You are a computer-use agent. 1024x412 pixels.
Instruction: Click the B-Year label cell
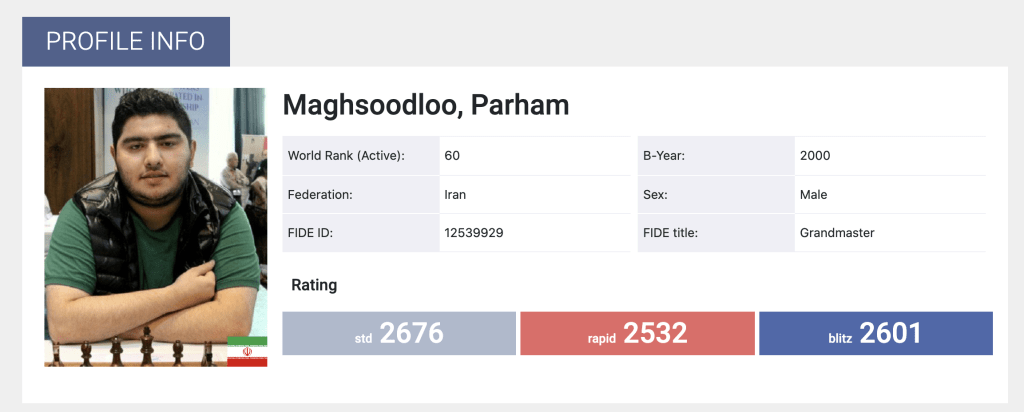tap(663, 156)
